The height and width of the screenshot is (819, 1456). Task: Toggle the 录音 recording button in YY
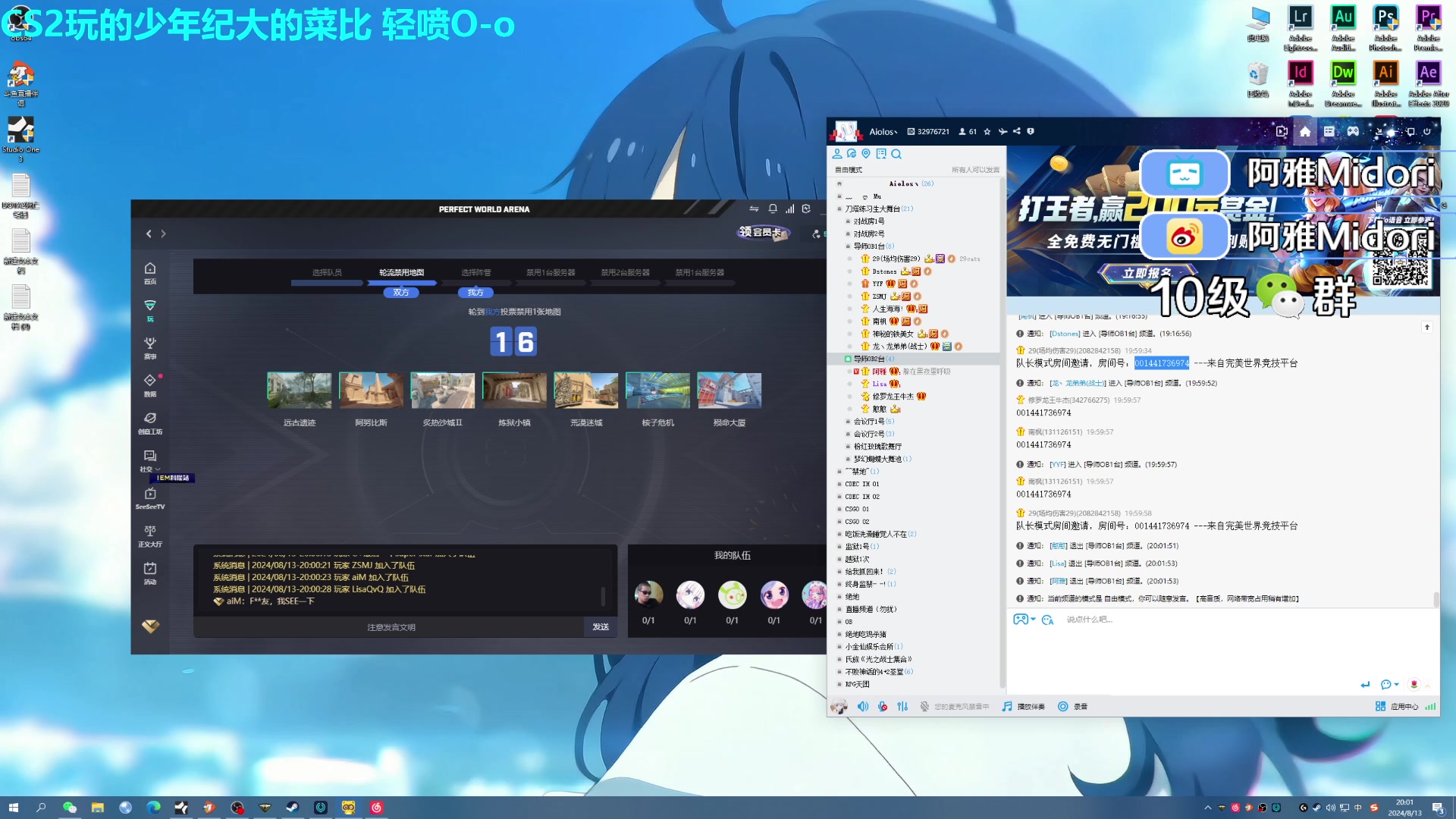point(1073,706)
